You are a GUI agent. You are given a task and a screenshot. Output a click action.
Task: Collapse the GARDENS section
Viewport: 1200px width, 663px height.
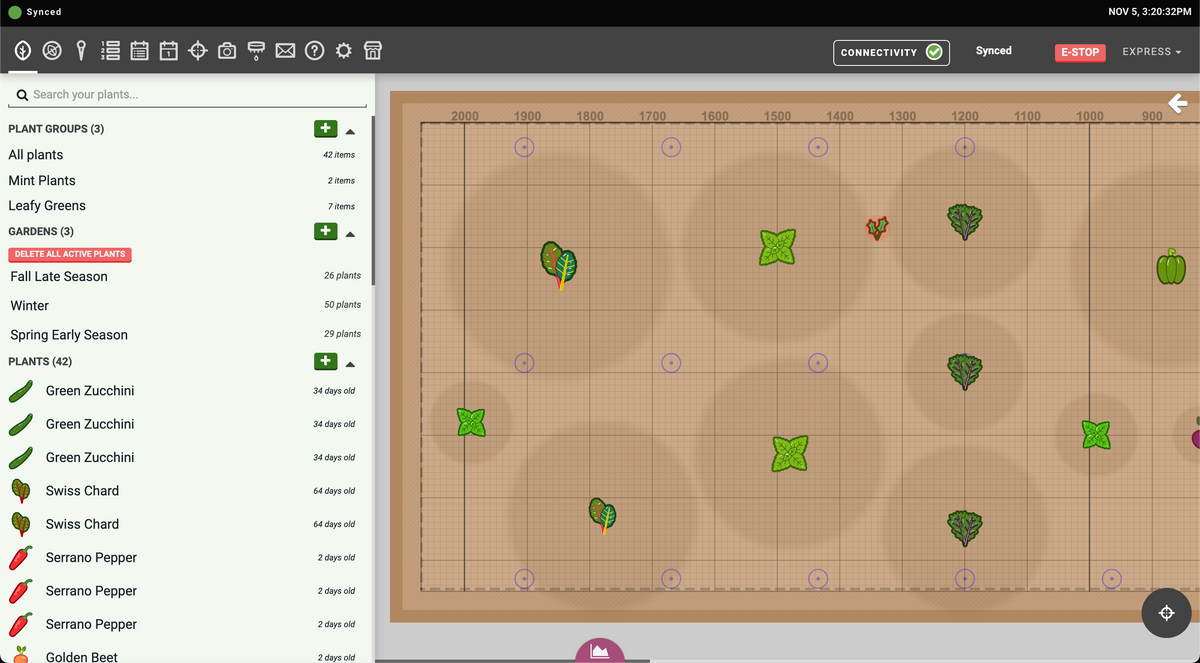[350, 233]
